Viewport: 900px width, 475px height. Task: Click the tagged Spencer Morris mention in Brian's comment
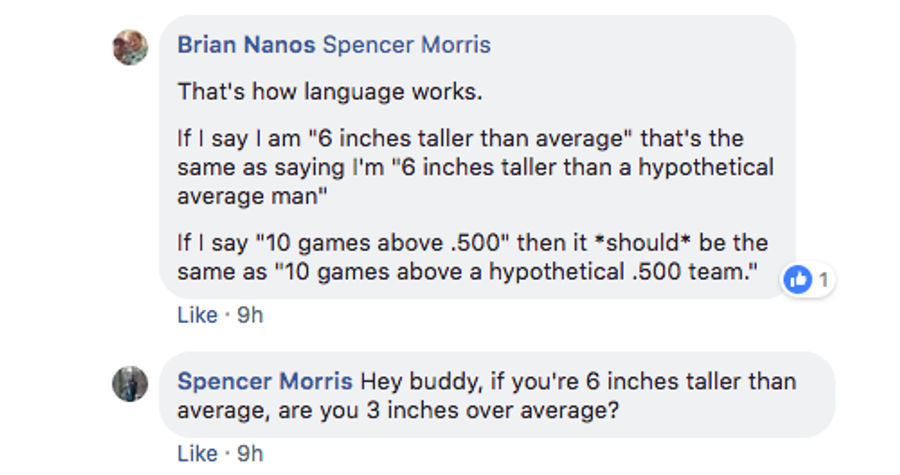(407, 45)
